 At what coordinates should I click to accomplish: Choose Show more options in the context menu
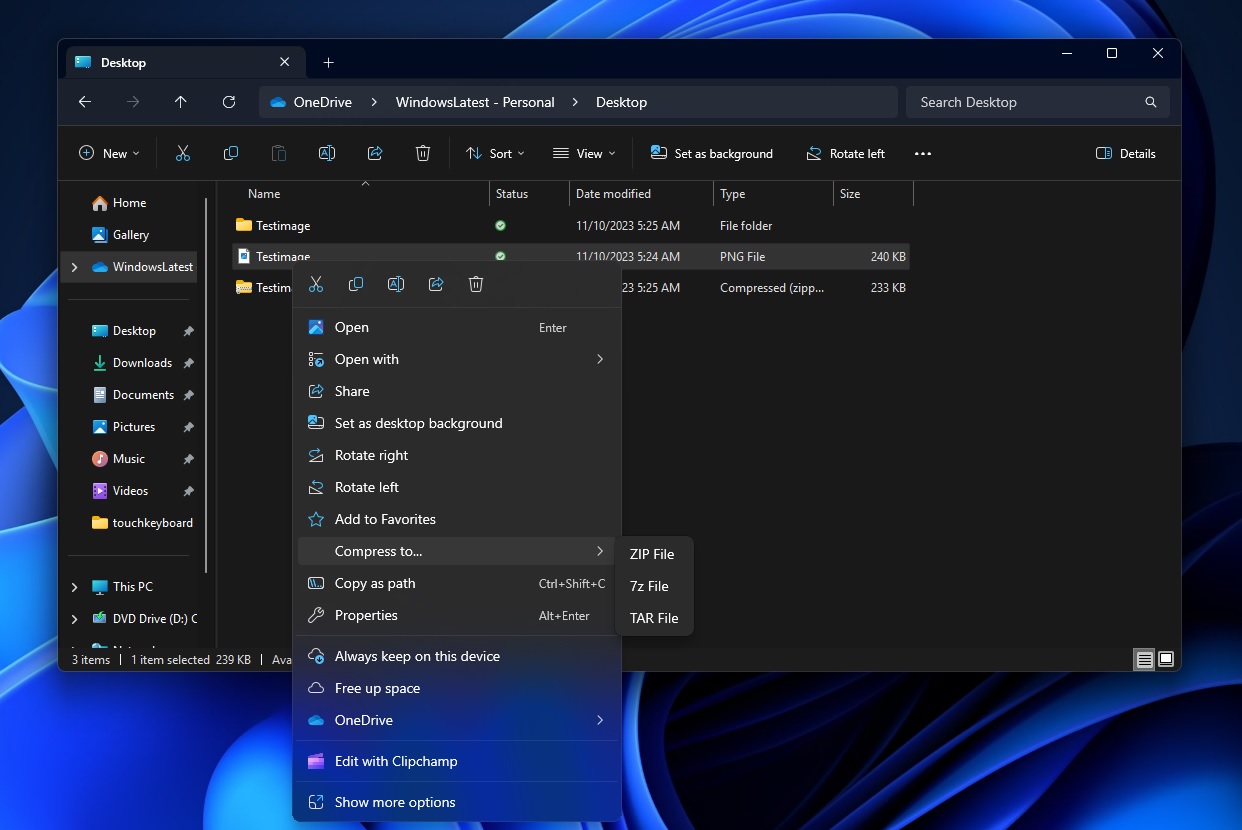point(395,802)
